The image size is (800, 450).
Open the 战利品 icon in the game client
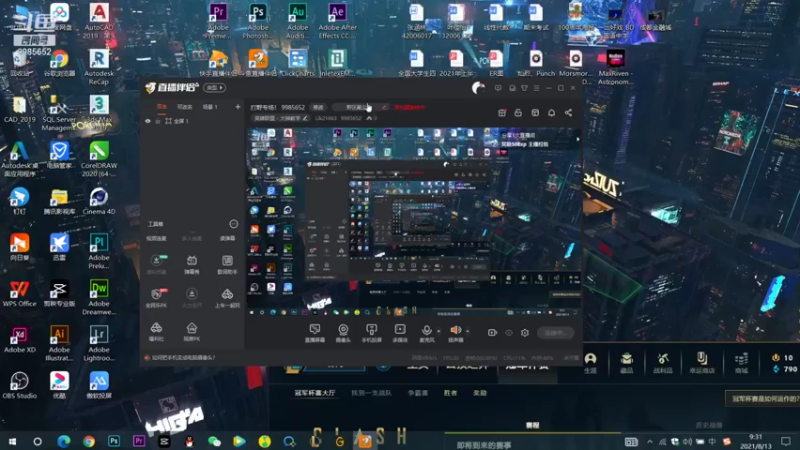(x=663, y=363)
